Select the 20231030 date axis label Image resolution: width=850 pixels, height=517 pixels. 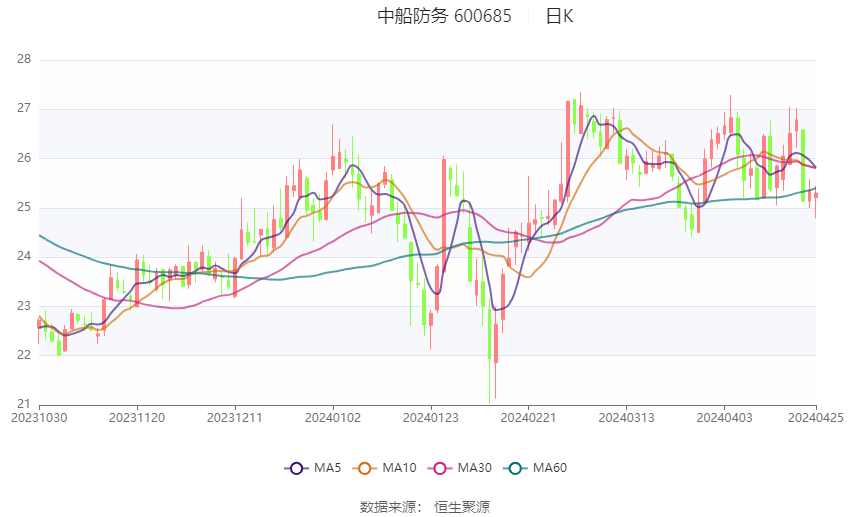39,418
